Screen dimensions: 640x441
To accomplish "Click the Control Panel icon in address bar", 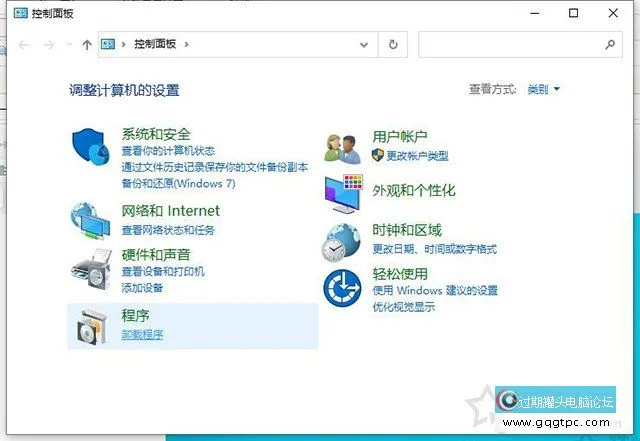I will pyautogui.click(x=108, y=44).
